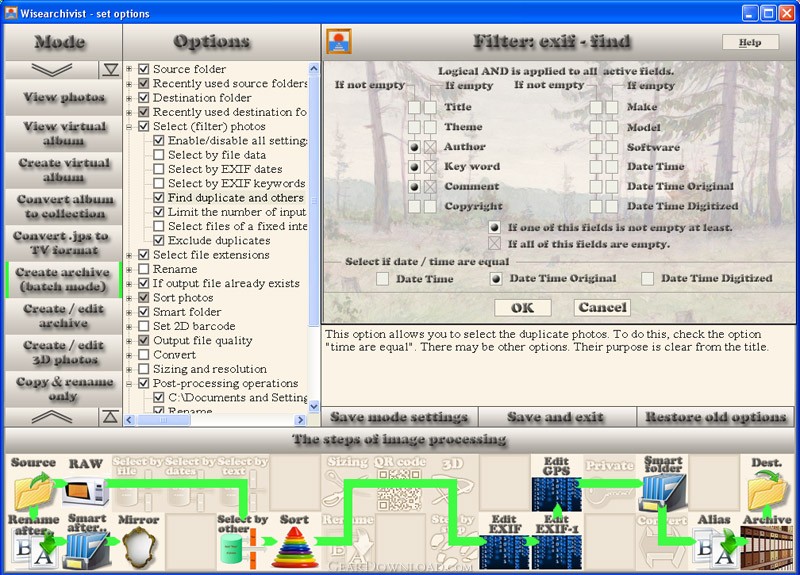Expand the Sort photos tree node

(129, 297)
